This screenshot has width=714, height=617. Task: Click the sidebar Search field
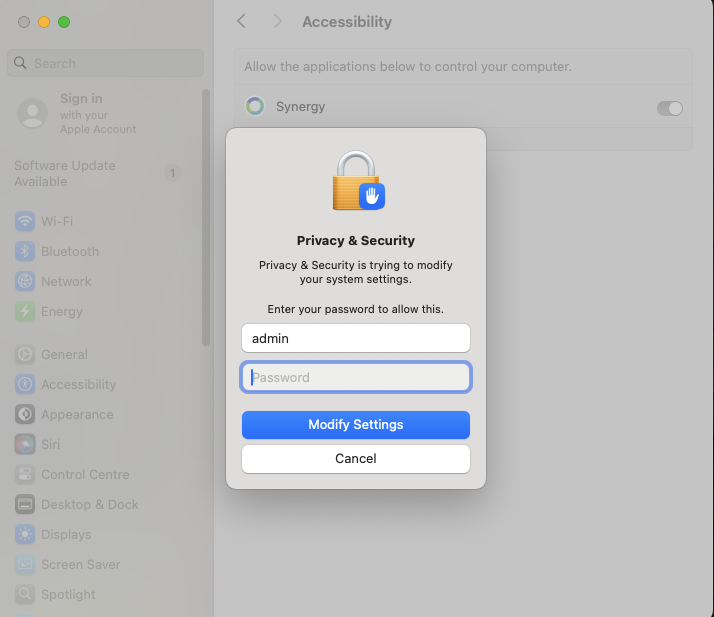106,63
